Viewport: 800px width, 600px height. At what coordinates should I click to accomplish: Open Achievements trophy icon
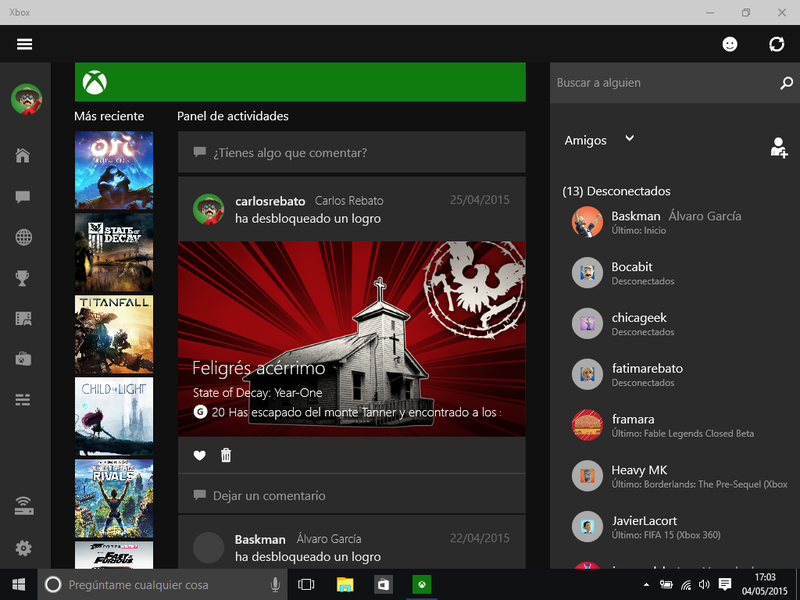(x=22, y=278)
